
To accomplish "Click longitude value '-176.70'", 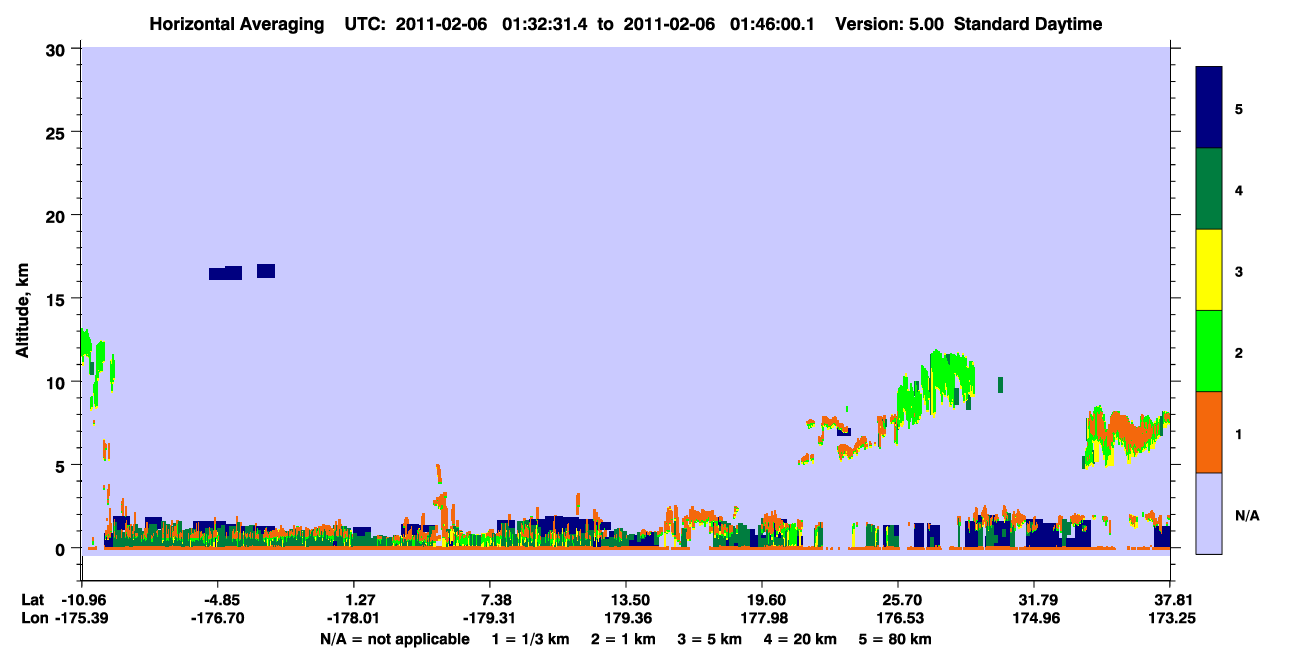I will pyautogui.click(x=219, y=618).
